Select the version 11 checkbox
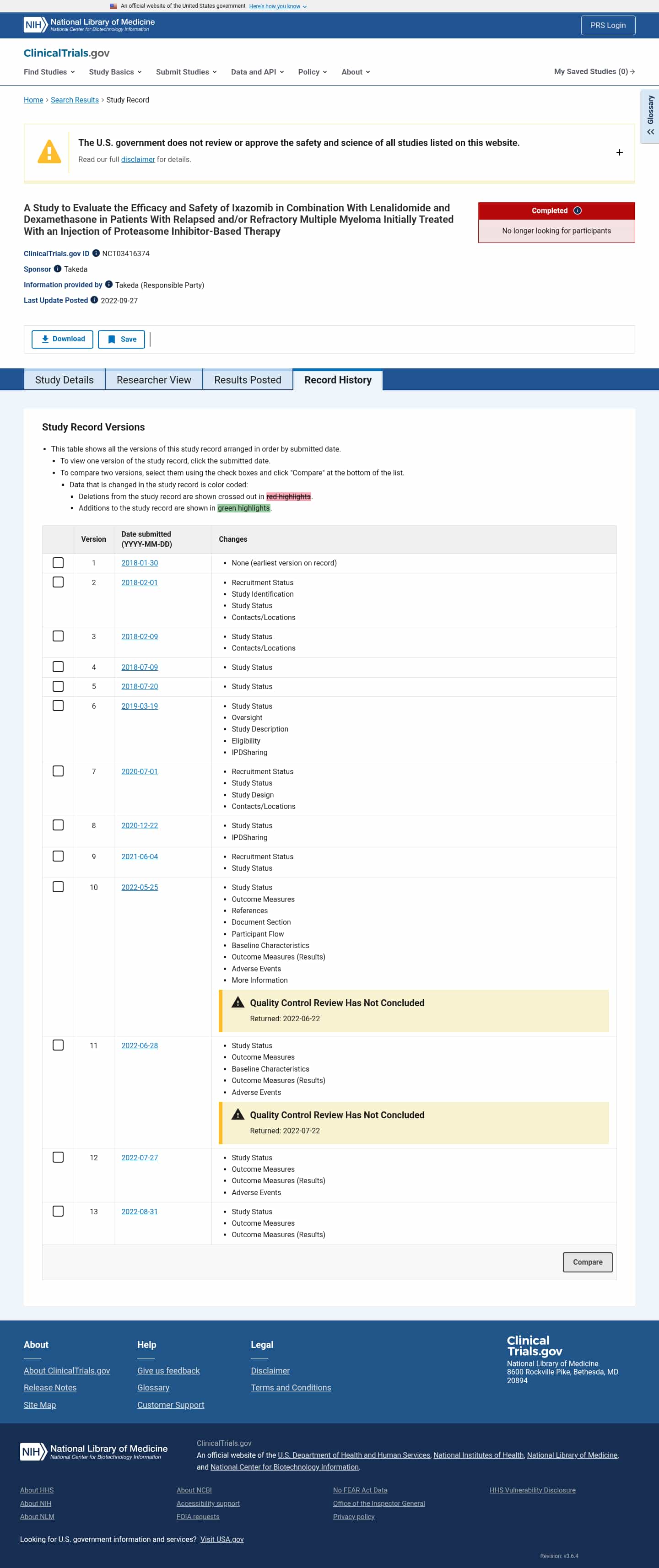The height and width of the screenshot is (1568, 659). tap(58, 1045)
